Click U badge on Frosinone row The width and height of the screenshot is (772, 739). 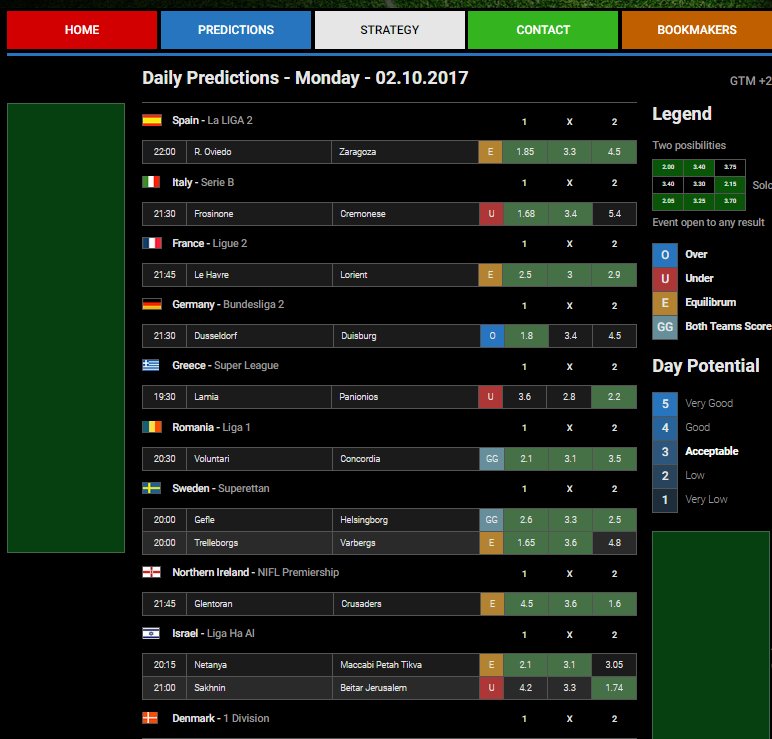[x=491, y=214]
